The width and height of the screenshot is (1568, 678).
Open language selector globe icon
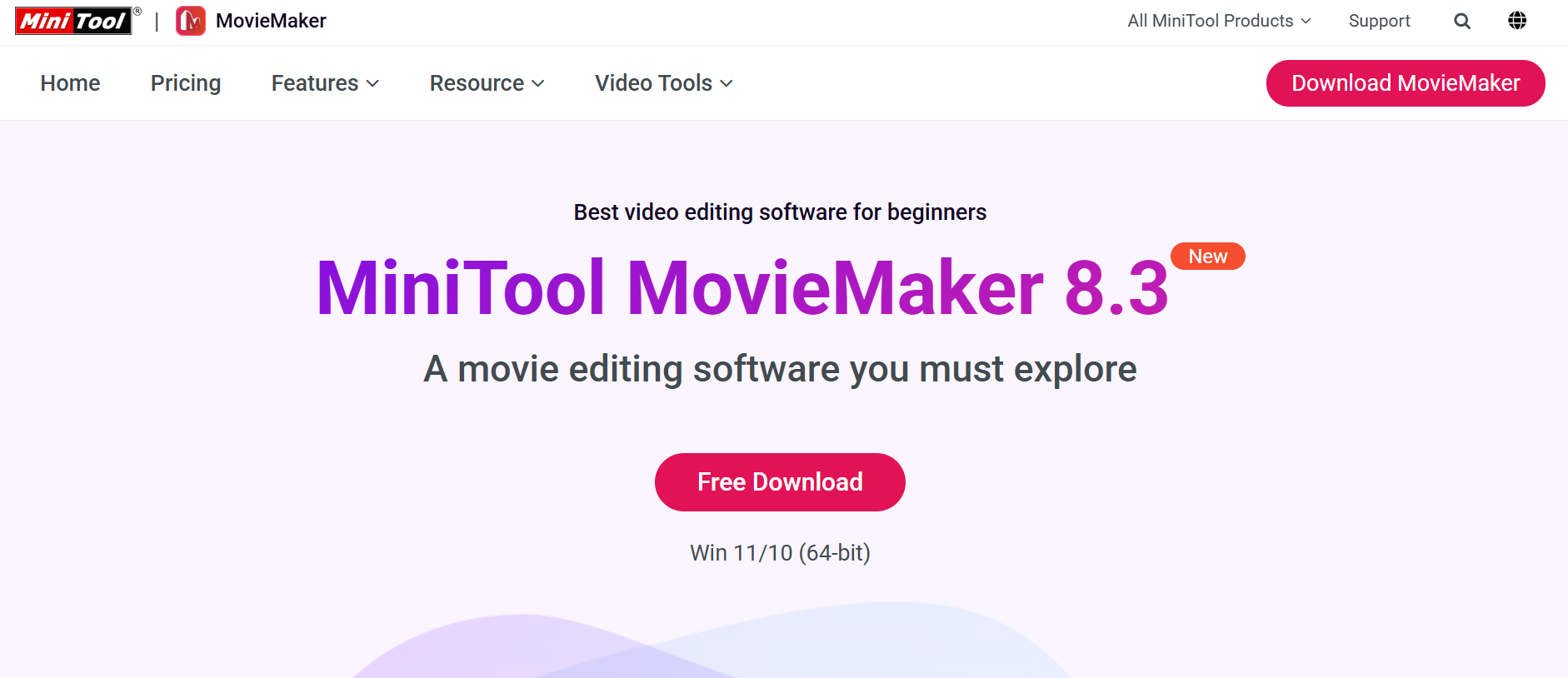[1517, 21]
